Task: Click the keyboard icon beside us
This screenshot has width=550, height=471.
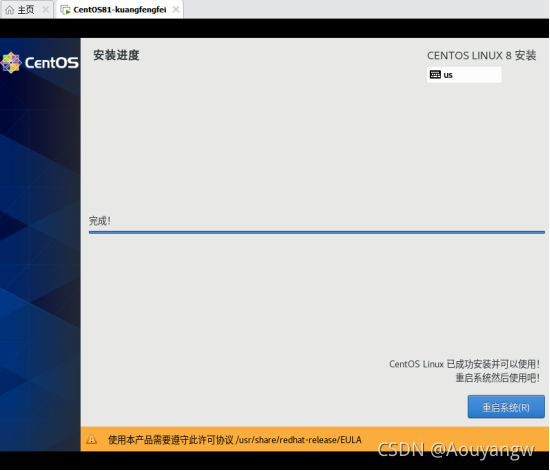Action: 435,75
